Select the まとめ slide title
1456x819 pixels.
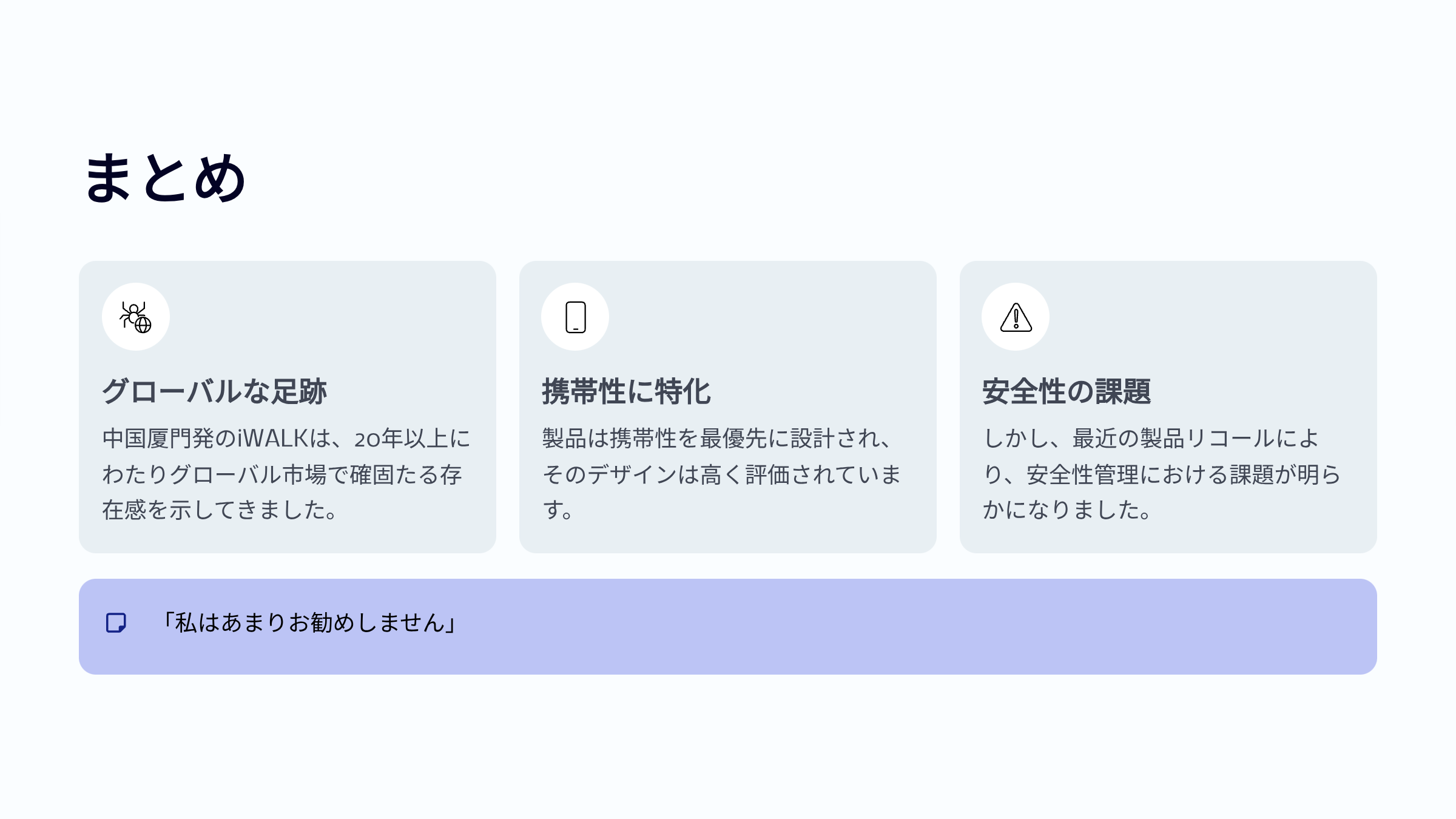coord(165,177)
